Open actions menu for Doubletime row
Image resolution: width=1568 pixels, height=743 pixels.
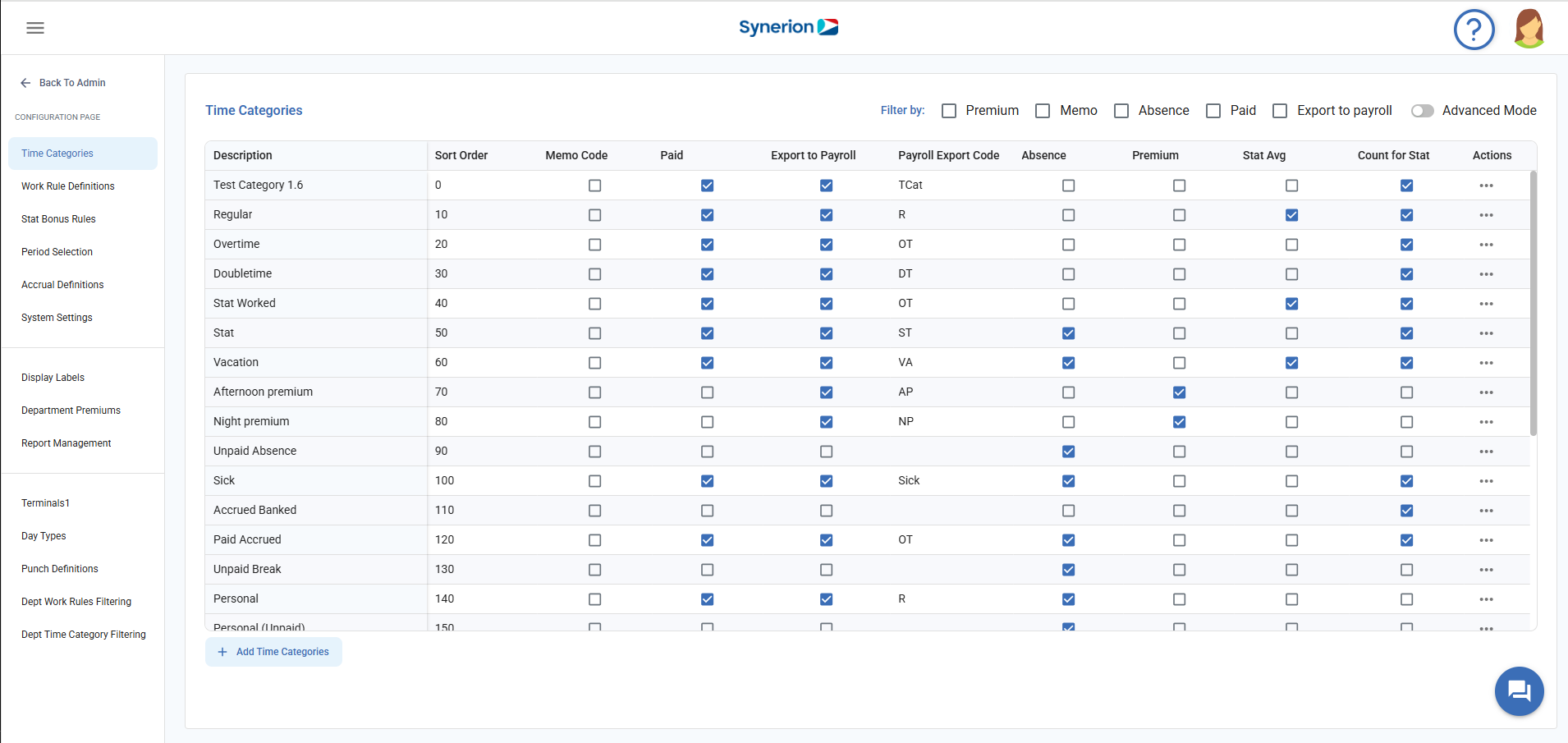tap(1486, 274)
